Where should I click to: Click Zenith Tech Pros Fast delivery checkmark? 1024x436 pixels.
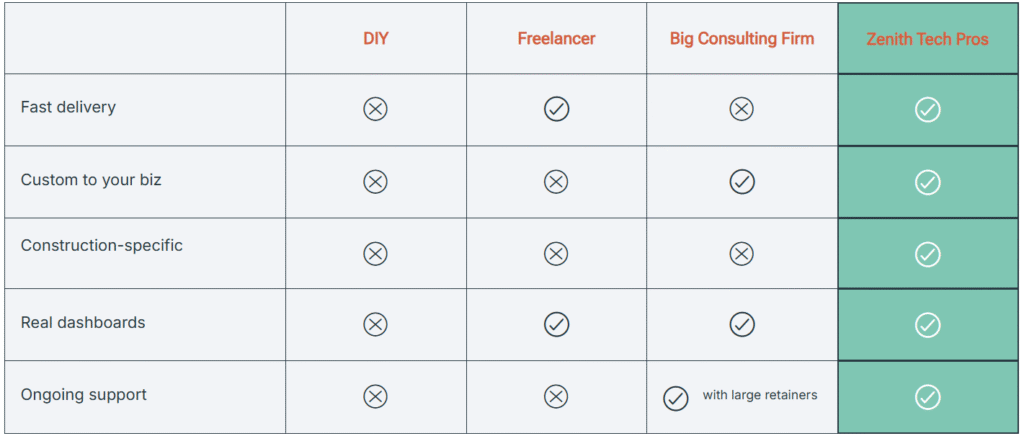click(927, 109)
